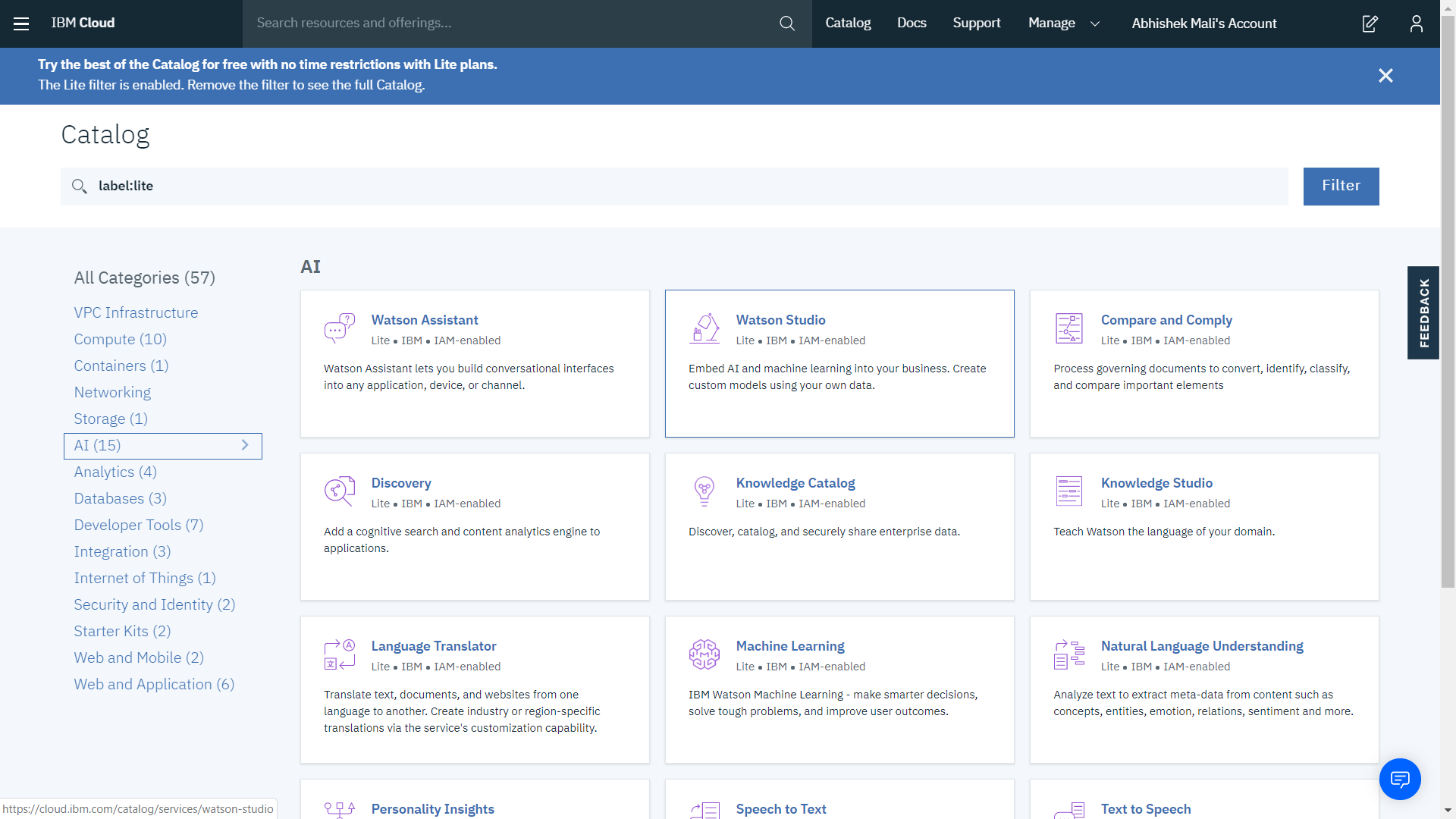The image size is (1456, 819).
Task: Select the Storage (1) category
Action: pos(111,419)
